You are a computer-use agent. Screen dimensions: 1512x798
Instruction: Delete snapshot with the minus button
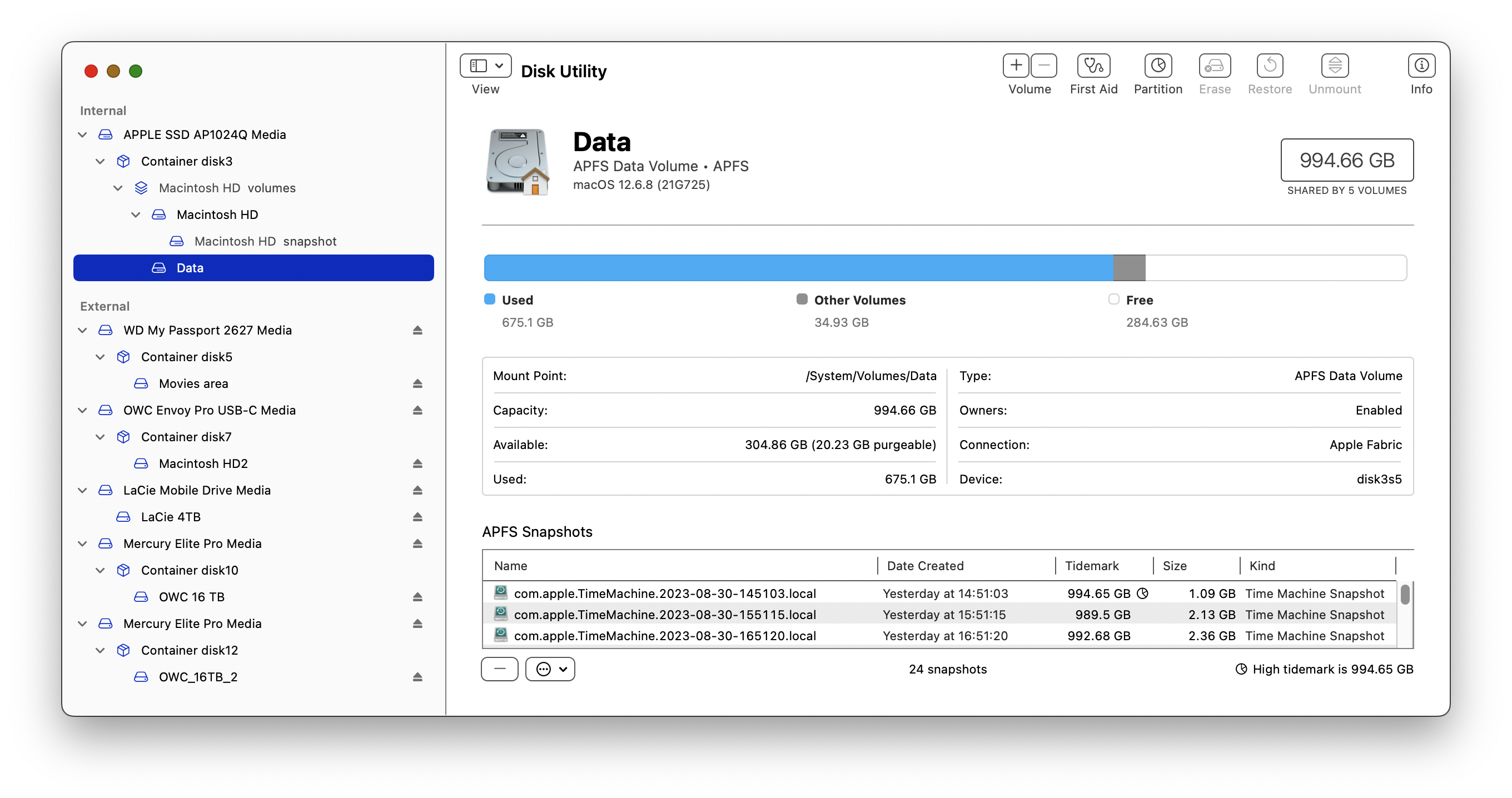[x=500, y=669]
